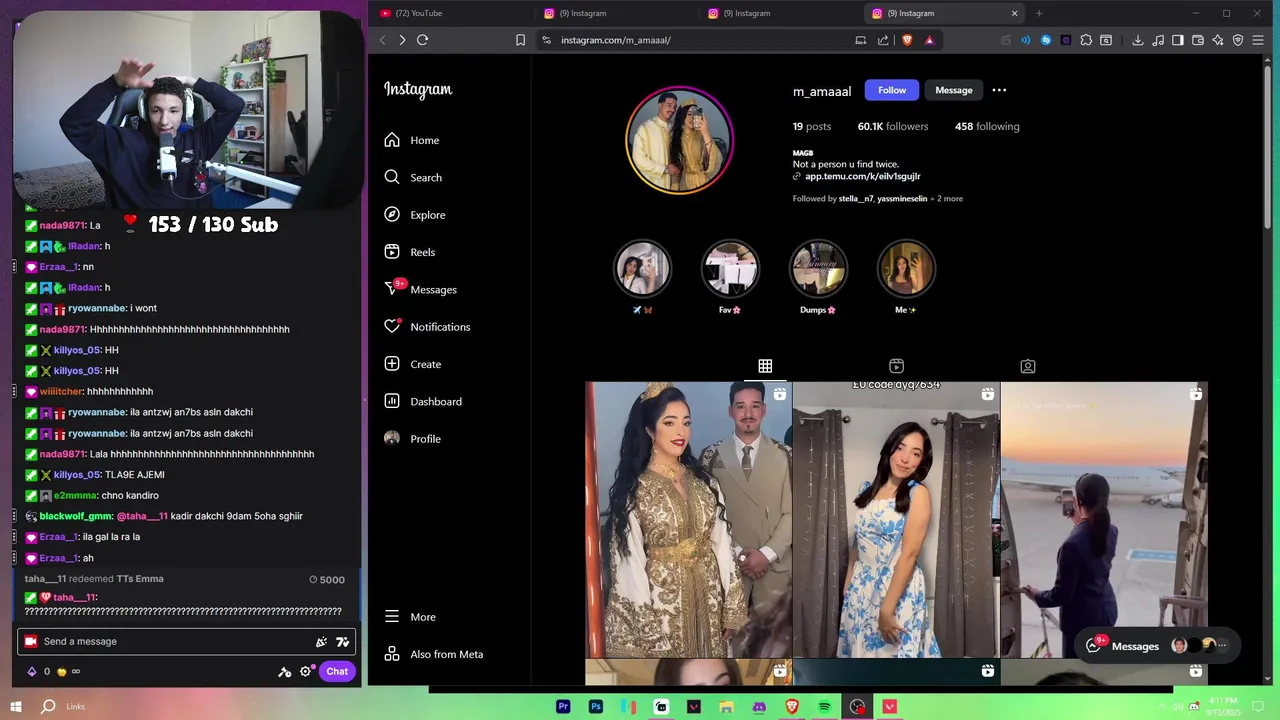Image resolution: width=1280 pixels, height=720 pixels.
Task: Message the m_amaaal account
Action: click(x=954, y=90)
